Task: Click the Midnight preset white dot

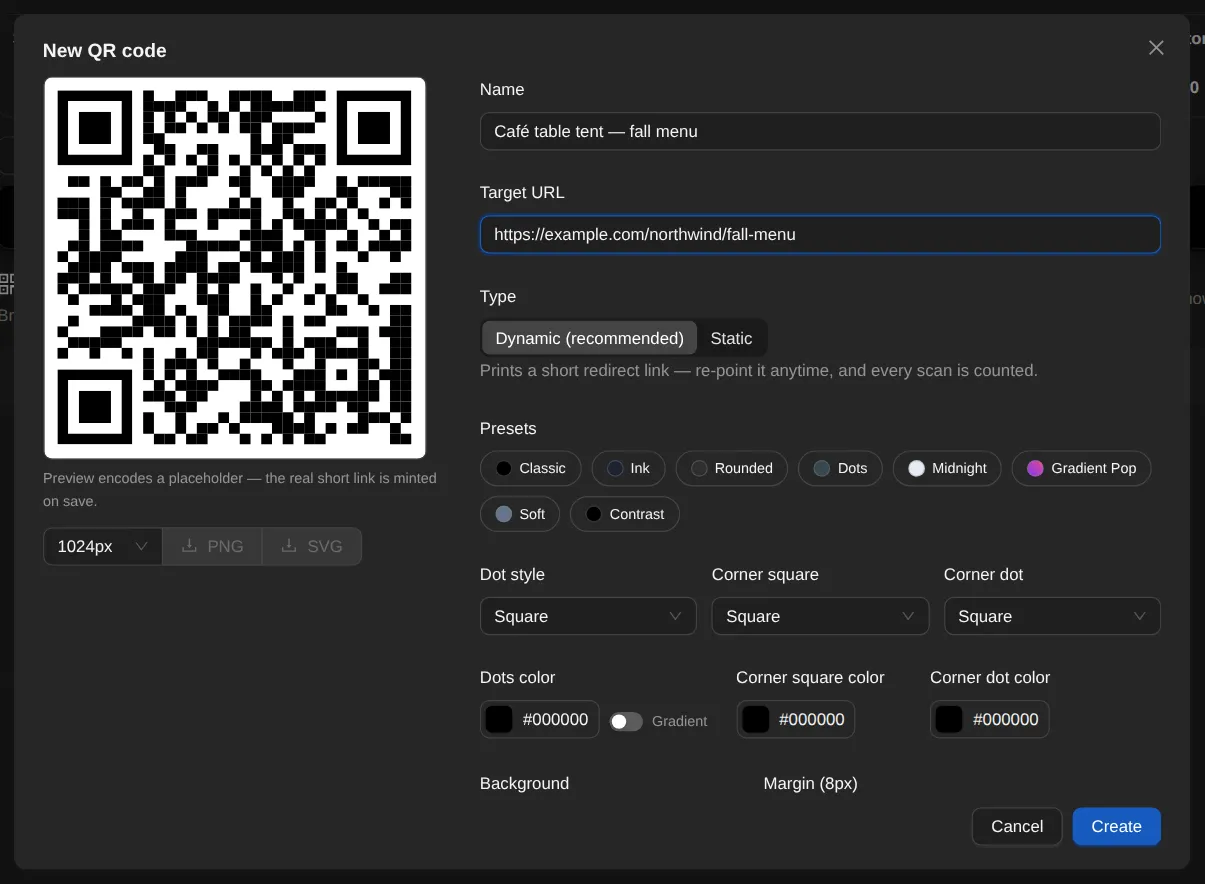Action: [x=916, y=468]
